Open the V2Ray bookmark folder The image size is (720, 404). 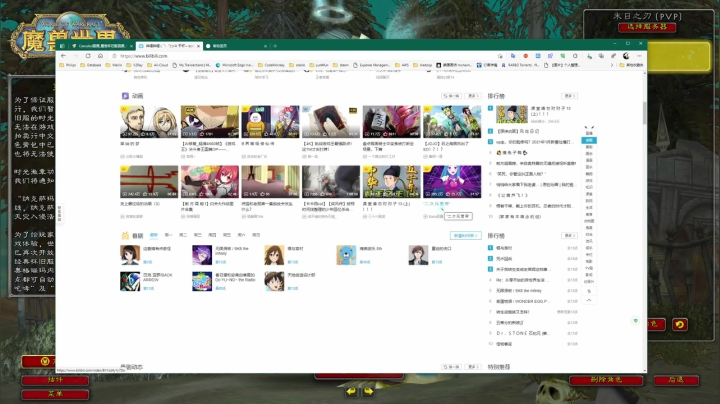(x=135, y=65)
